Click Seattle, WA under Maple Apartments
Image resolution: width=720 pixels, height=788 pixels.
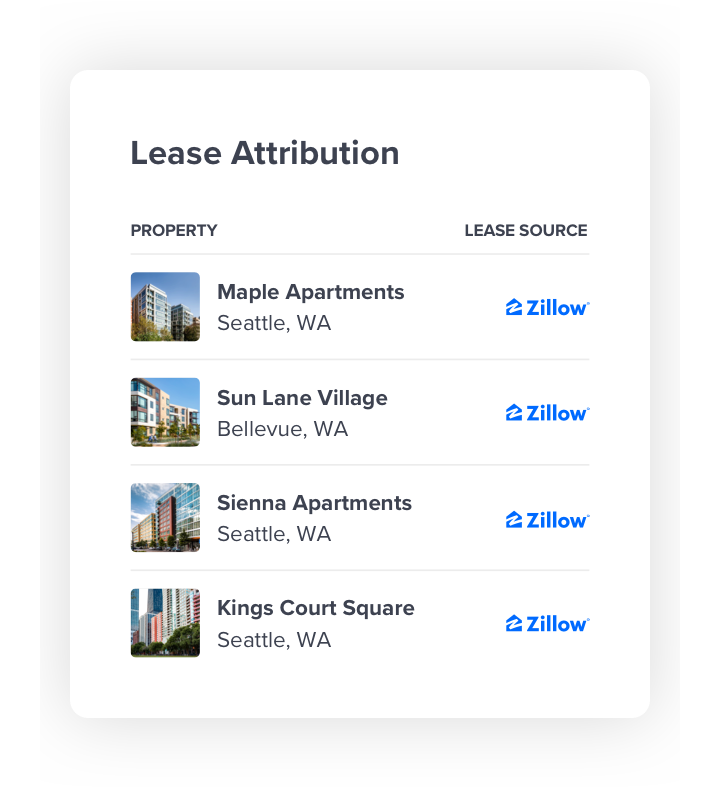tap(274, 324)
